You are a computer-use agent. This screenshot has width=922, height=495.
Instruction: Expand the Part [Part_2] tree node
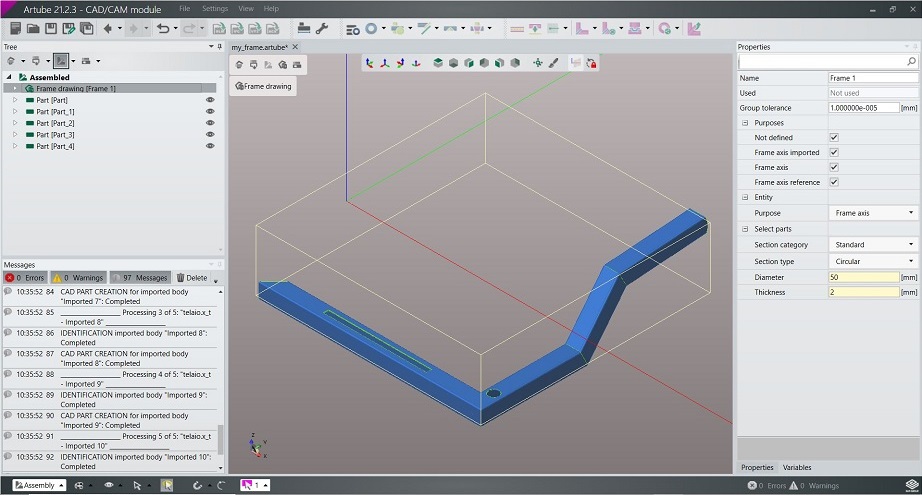[15, 123]
